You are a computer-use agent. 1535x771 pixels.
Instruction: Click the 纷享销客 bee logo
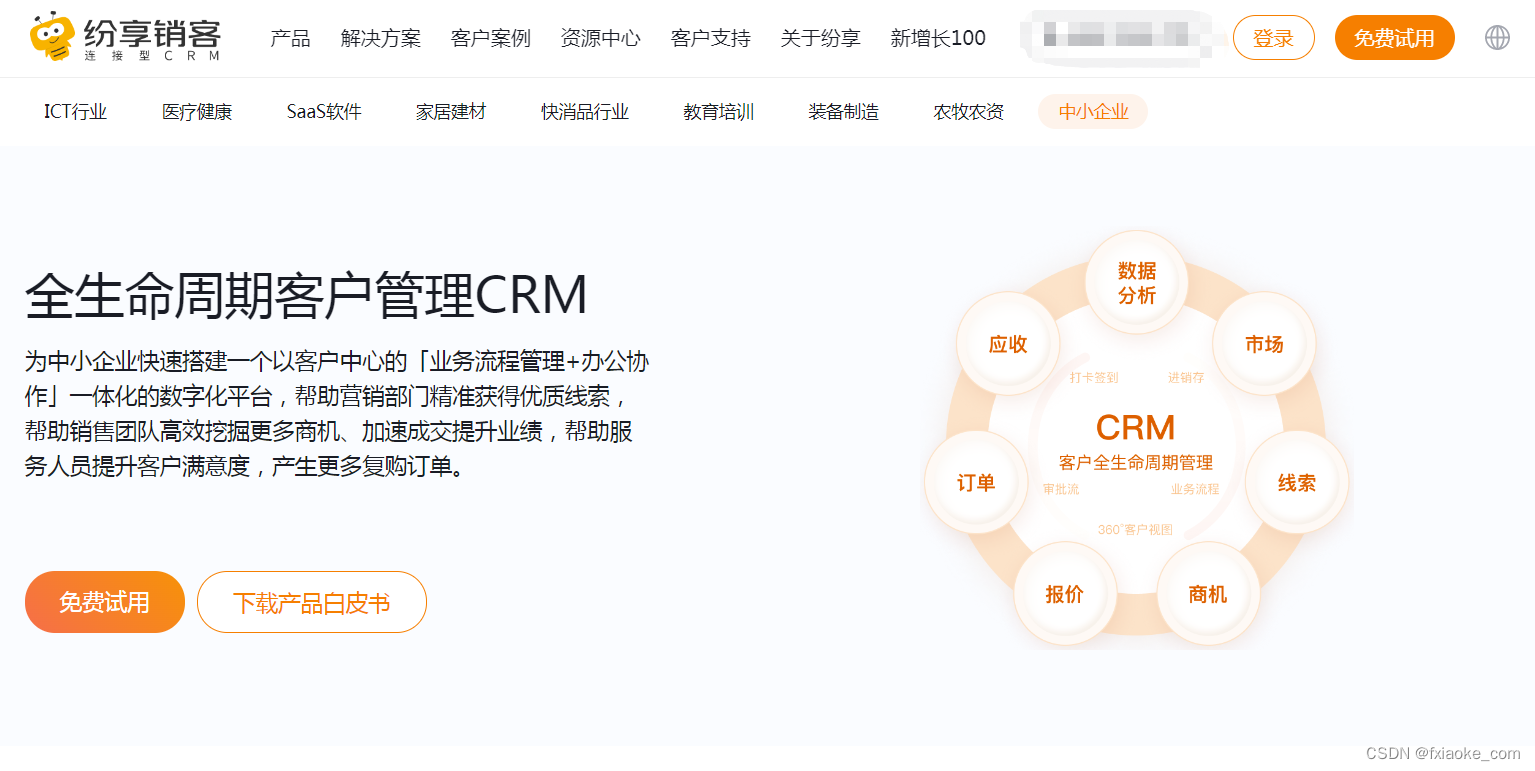tap(125, 38)
